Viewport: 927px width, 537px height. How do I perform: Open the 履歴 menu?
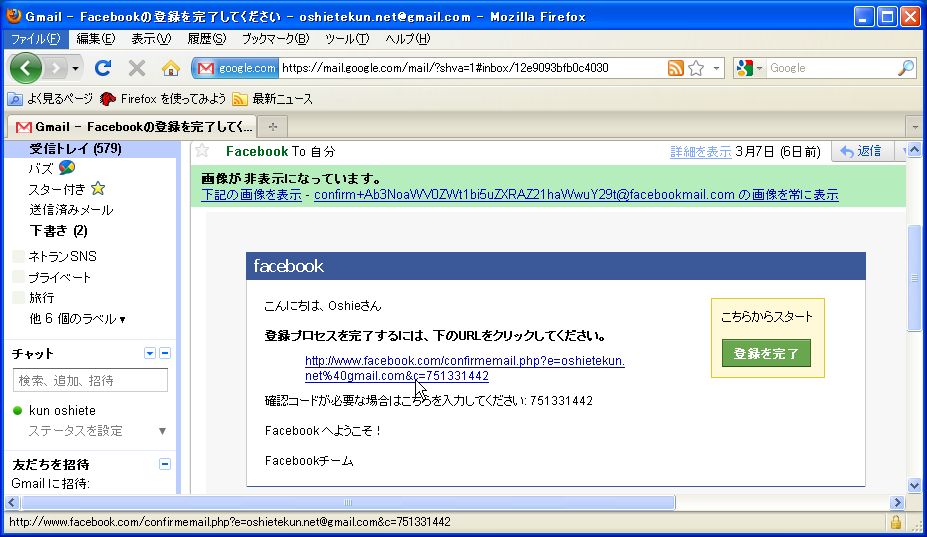point(206,39)
